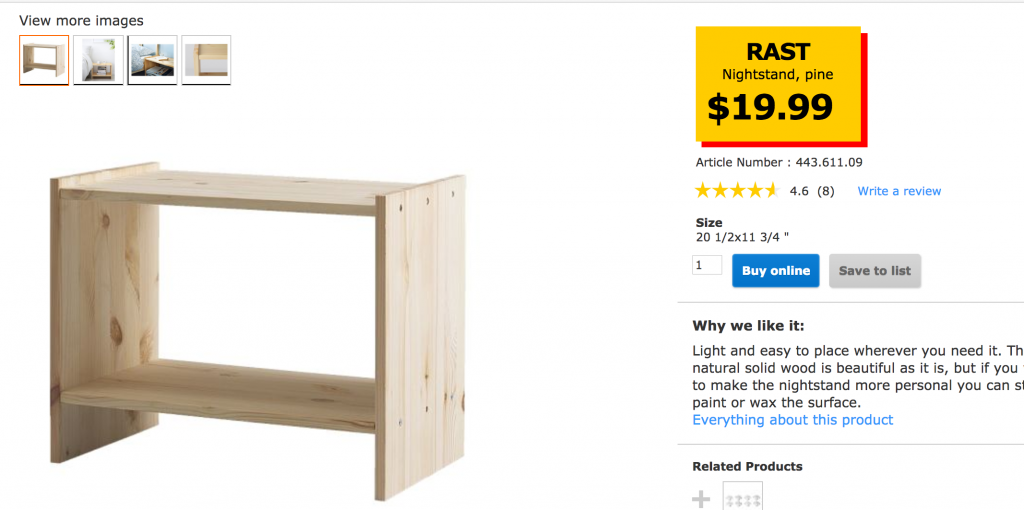Click the RAST product name on price tag
The height and width of the screenshot is (510, 1024).
point(778,53)
